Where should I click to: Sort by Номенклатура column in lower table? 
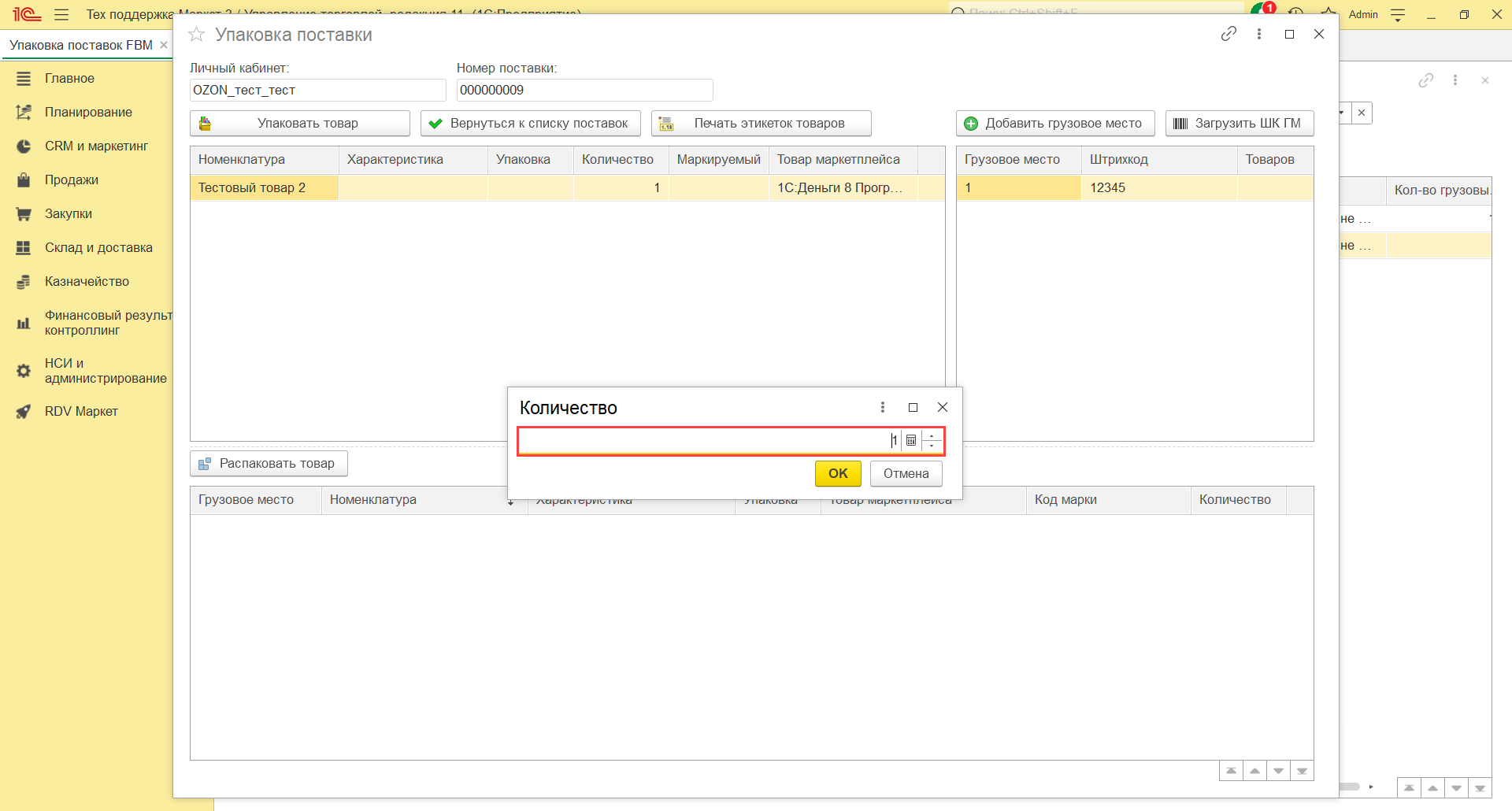373,500
